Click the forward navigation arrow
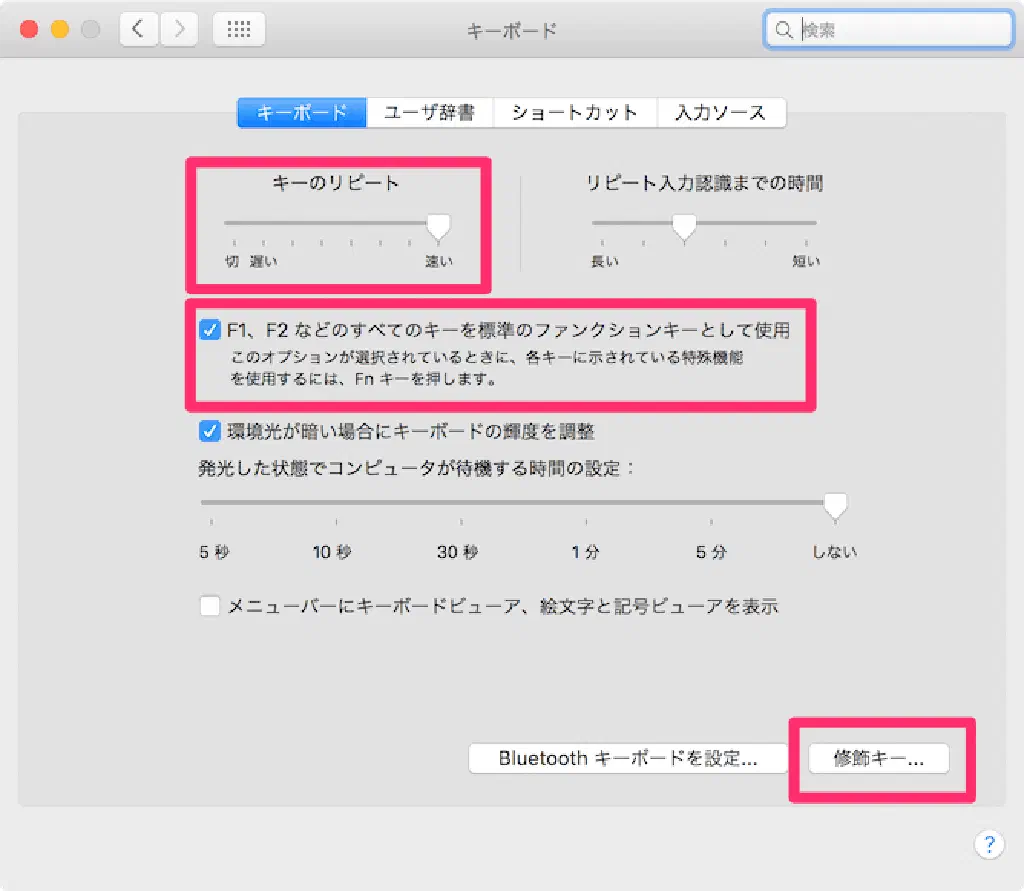This screenshot has height=891, width=1024. (178, 29)
